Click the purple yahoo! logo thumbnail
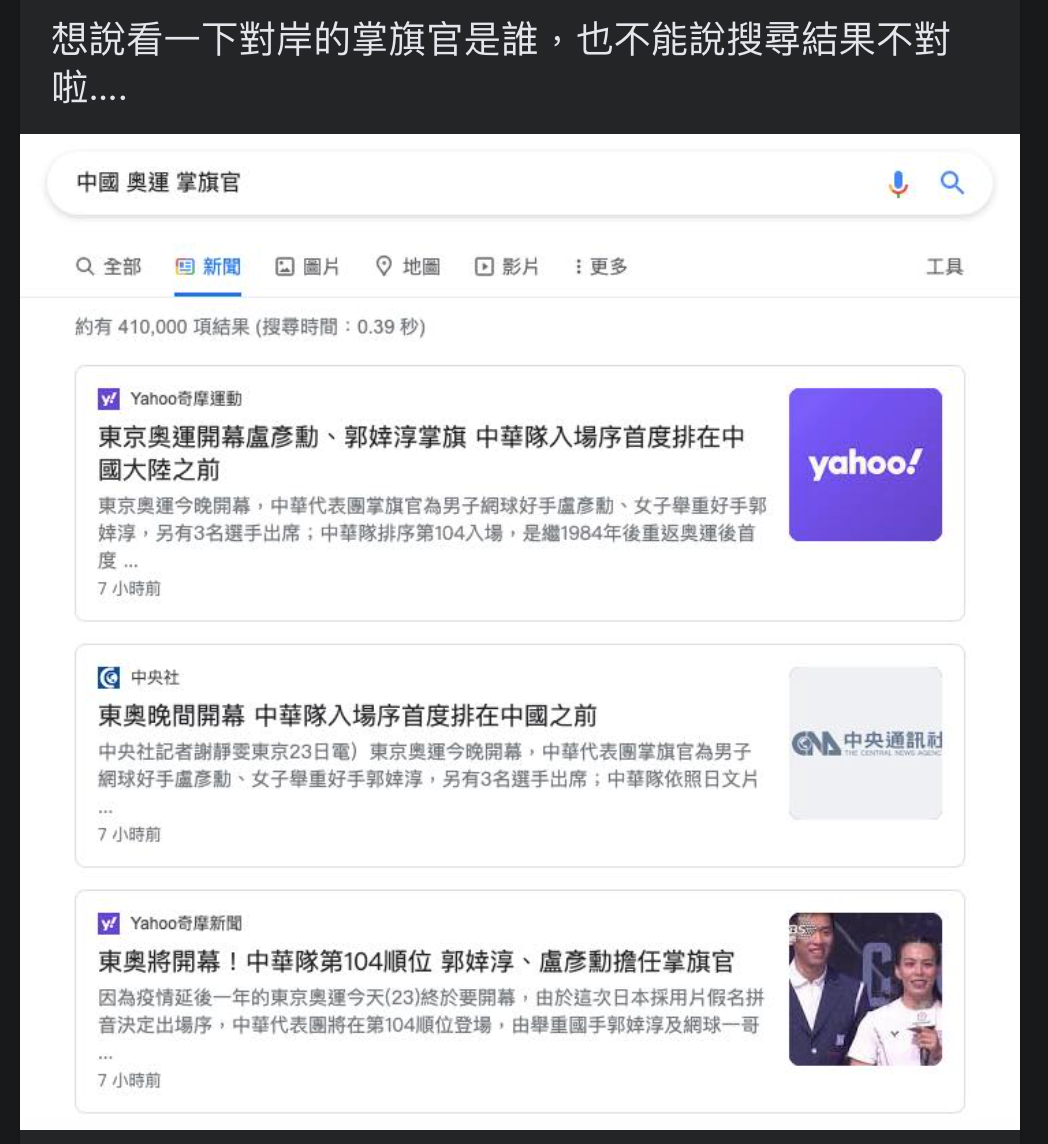The image size is (1048, 1144). tap(865, 465)
